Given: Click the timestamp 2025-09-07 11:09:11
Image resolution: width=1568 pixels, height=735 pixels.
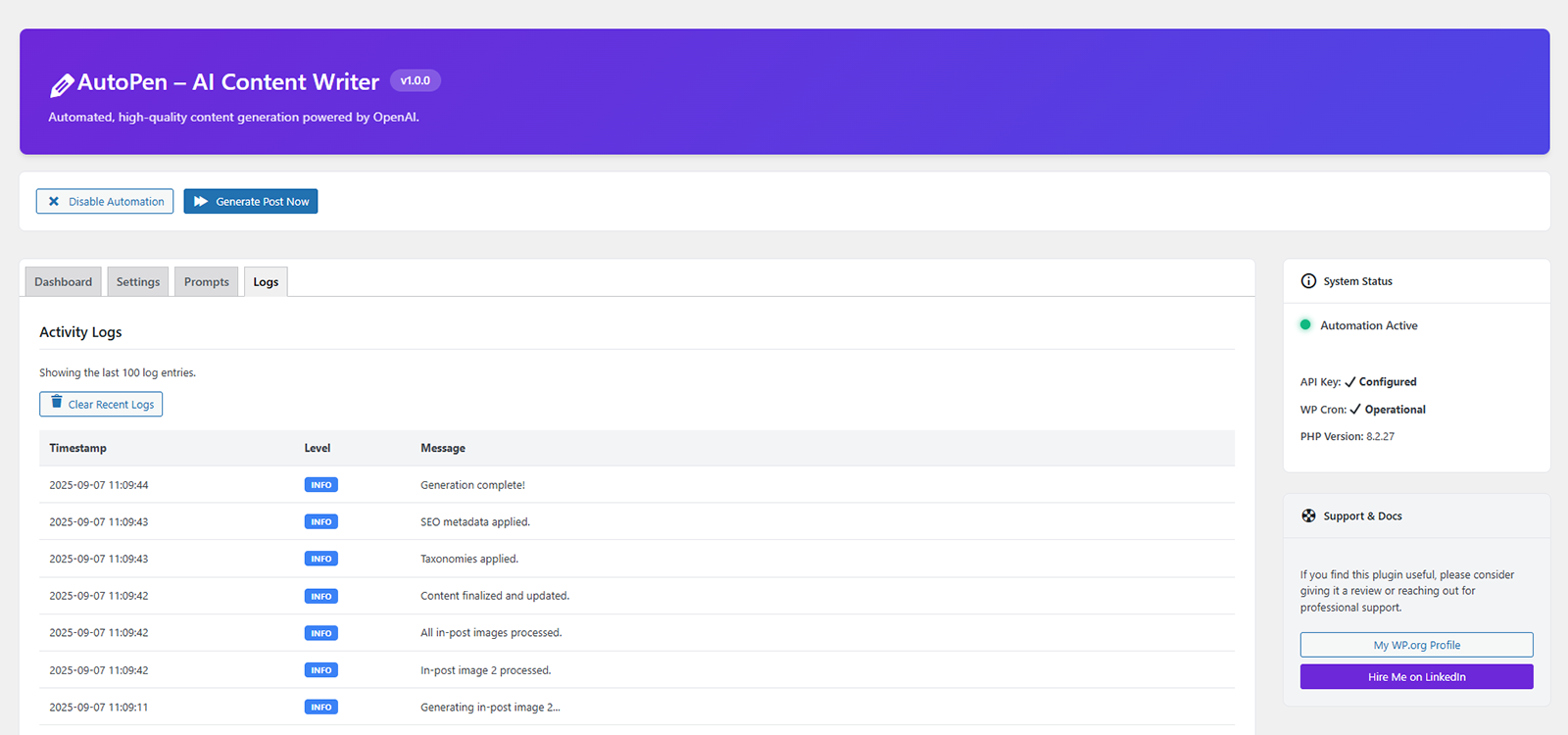Looking at the screenshot, I should 99,707.
